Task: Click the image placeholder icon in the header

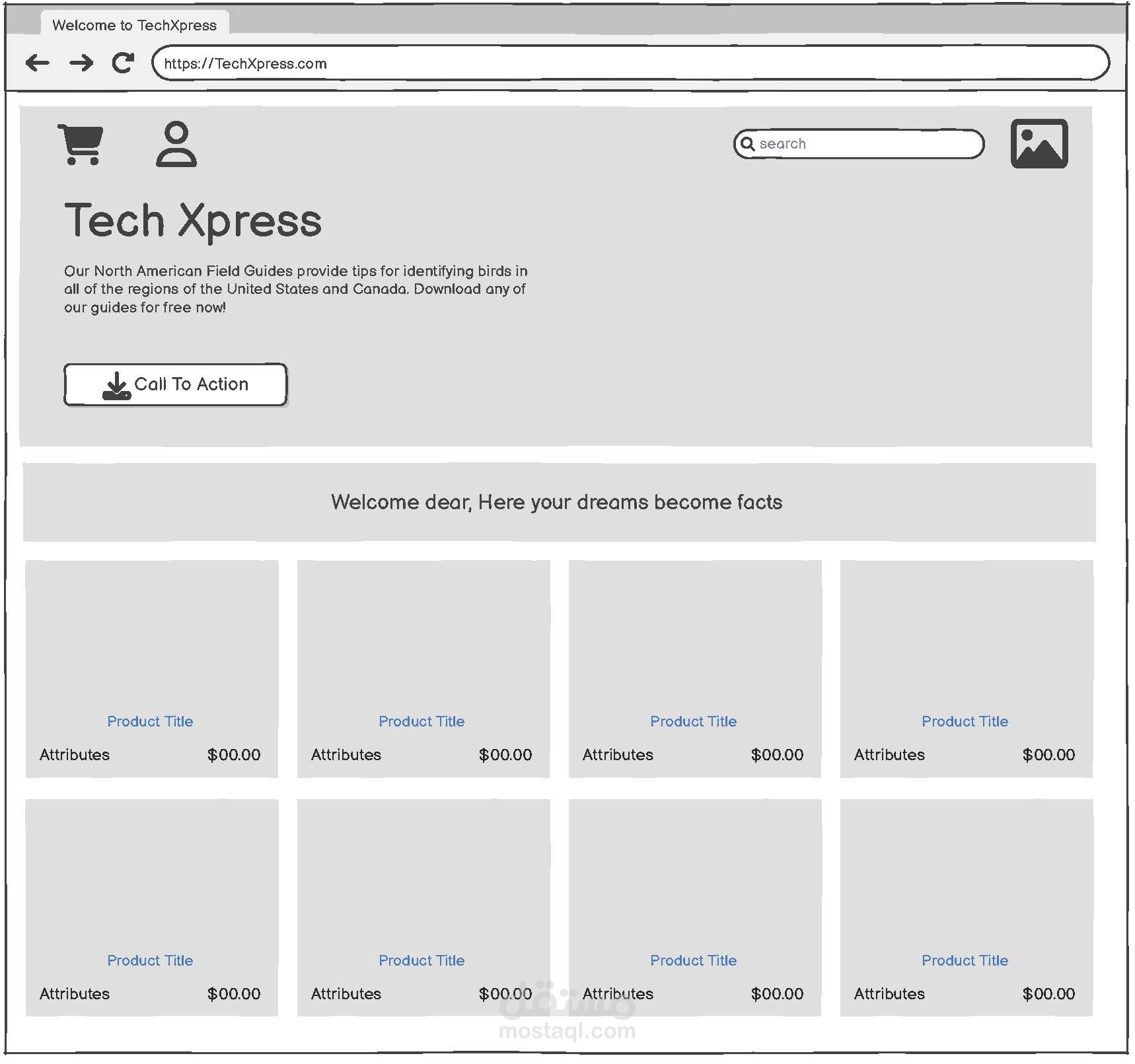Action: [1040, 144]
